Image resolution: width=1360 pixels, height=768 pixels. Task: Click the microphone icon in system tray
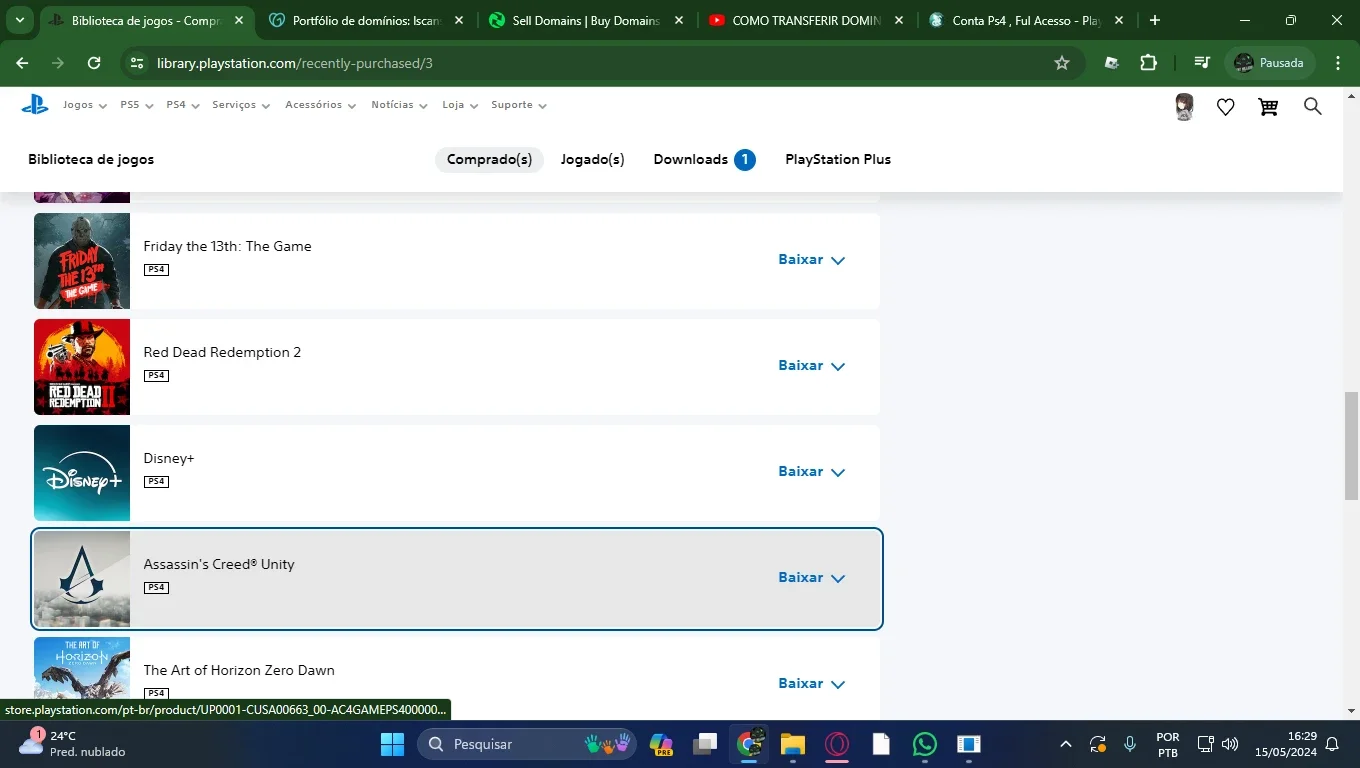pos(1130,744)
